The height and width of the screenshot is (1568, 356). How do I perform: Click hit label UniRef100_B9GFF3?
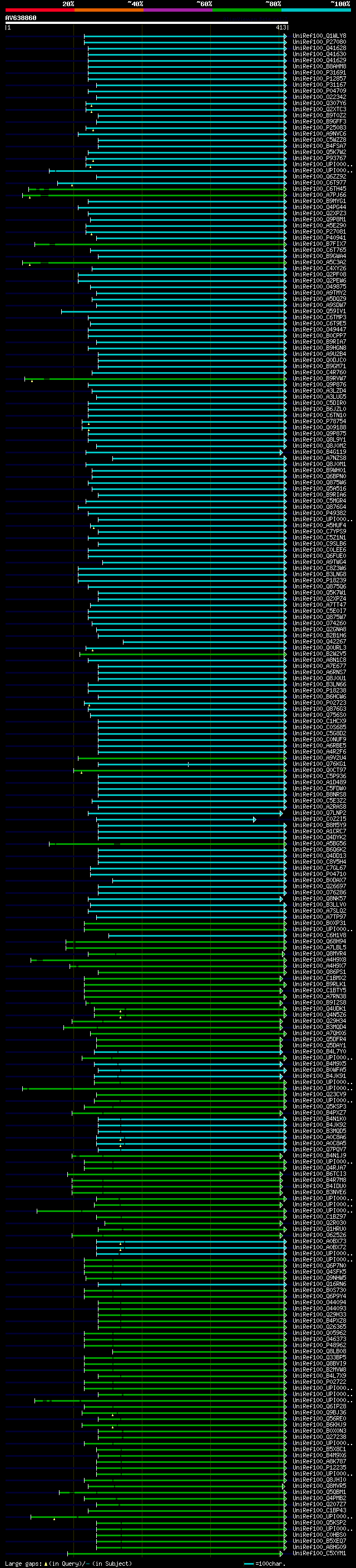click(319, 122)
